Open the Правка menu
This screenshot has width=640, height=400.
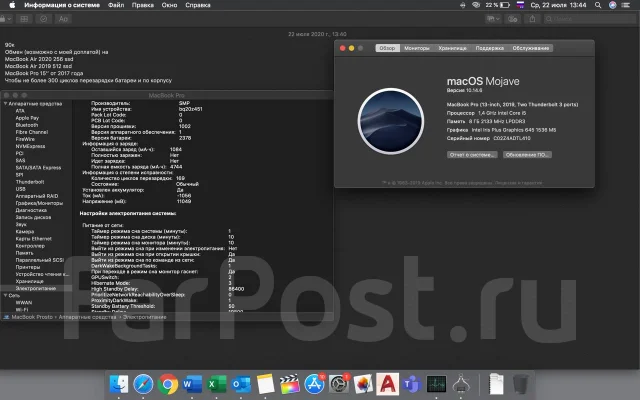point(143,5)
